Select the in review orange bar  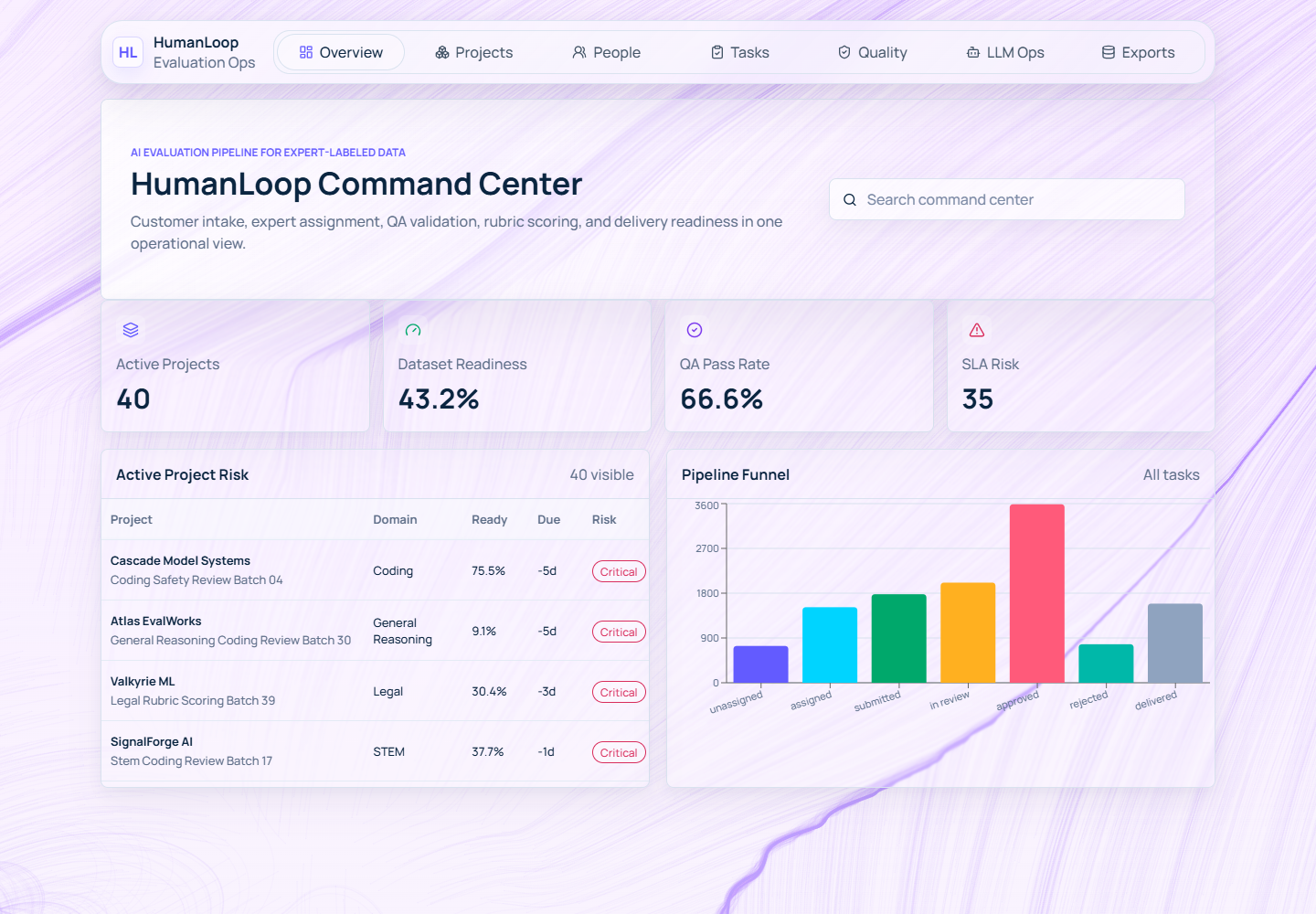pyautogui.click(x=968, y=632)
